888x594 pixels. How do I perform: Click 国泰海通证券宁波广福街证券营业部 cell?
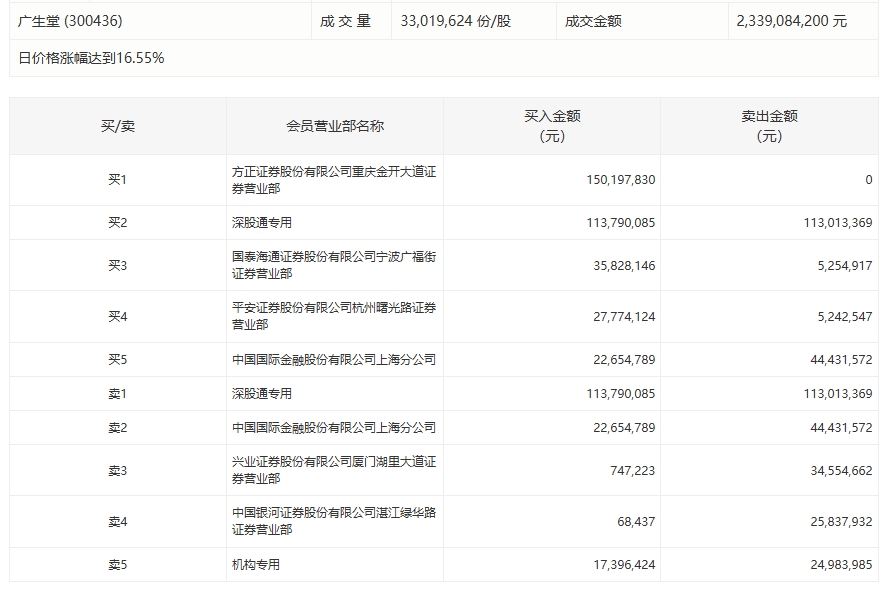click(334, 265)
